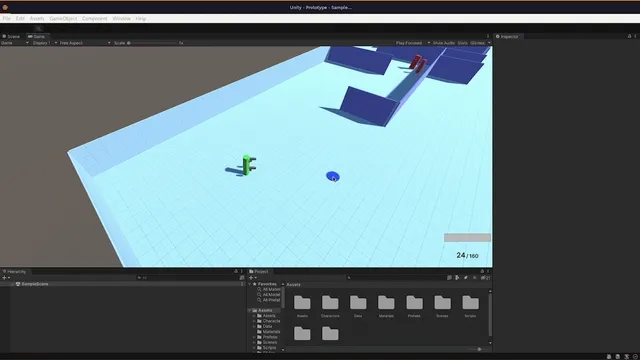
Task: Click the Inspector lock icon
Action: tap(629, 36)
